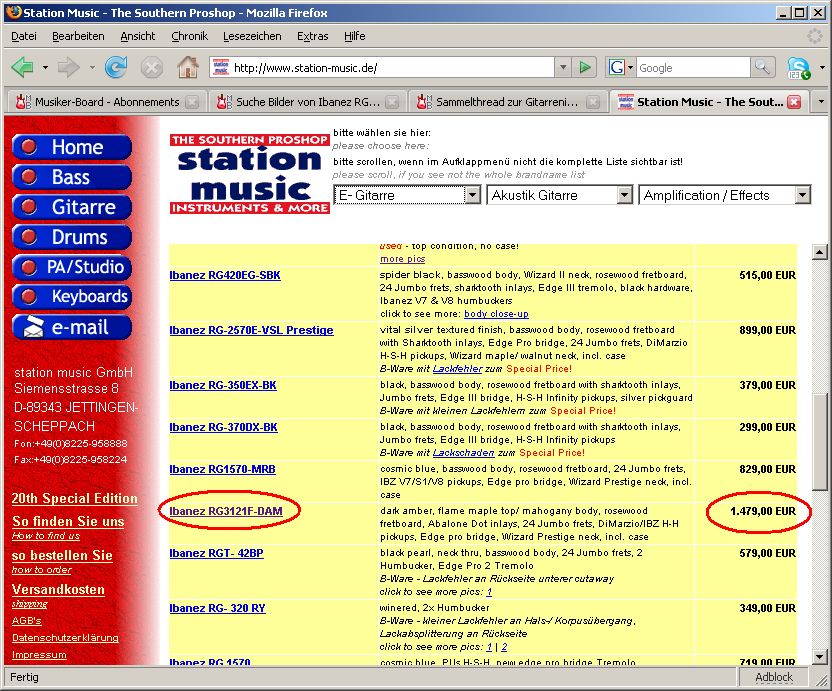Open the AGB's link
Image resolution: width=832 pixels, height=691 pixels.
tap(27, 620)
